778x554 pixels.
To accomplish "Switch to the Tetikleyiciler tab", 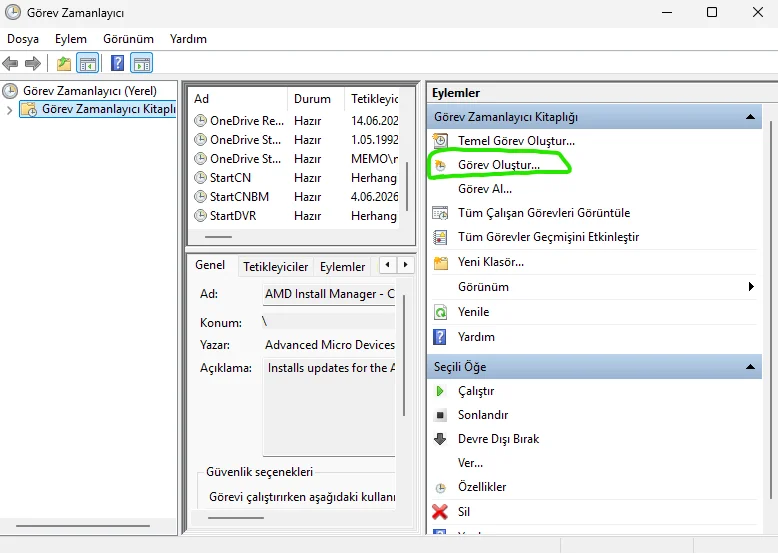I will [275, 267].
